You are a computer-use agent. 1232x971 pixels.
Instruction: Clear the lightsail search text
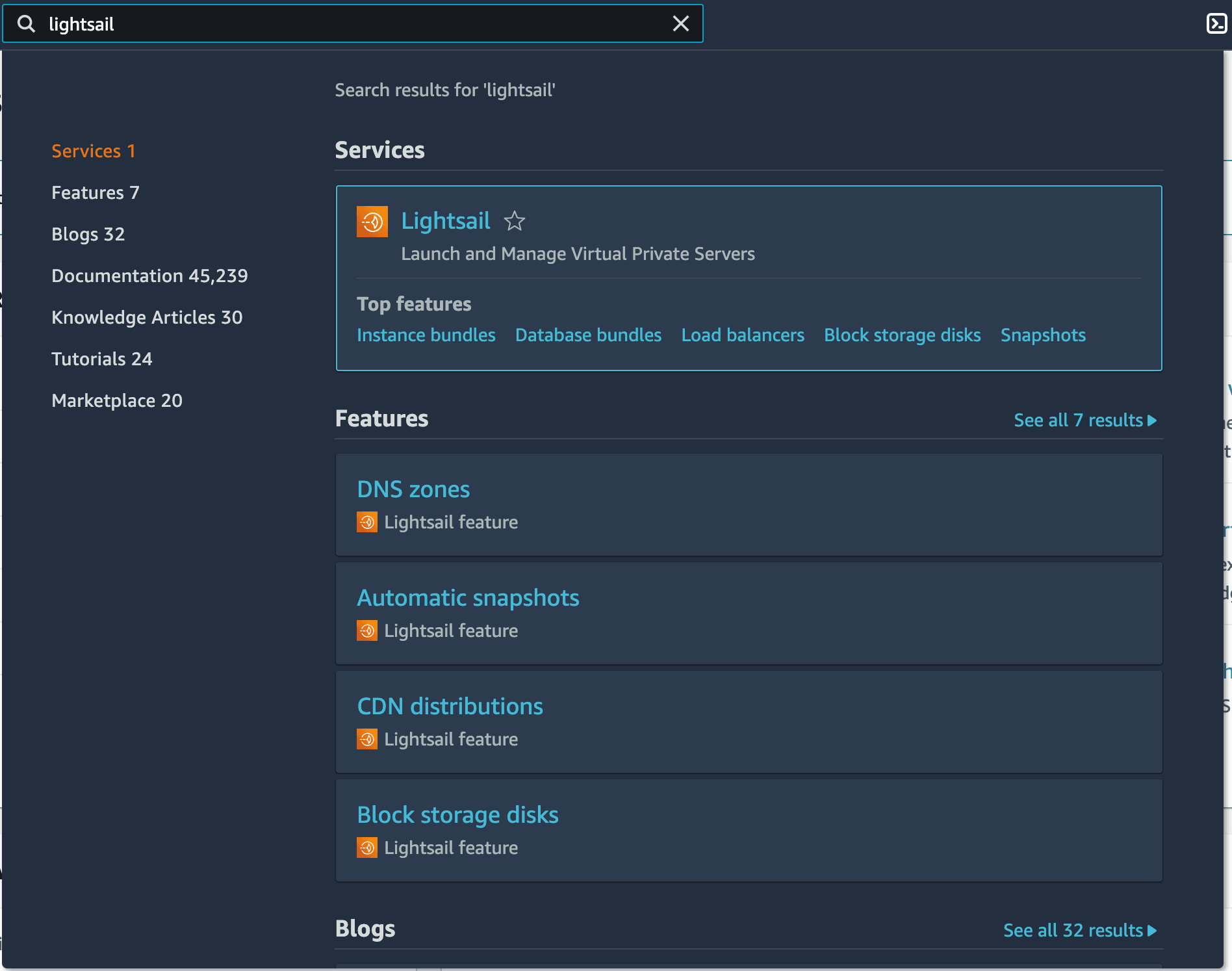[x=680, y=24]
